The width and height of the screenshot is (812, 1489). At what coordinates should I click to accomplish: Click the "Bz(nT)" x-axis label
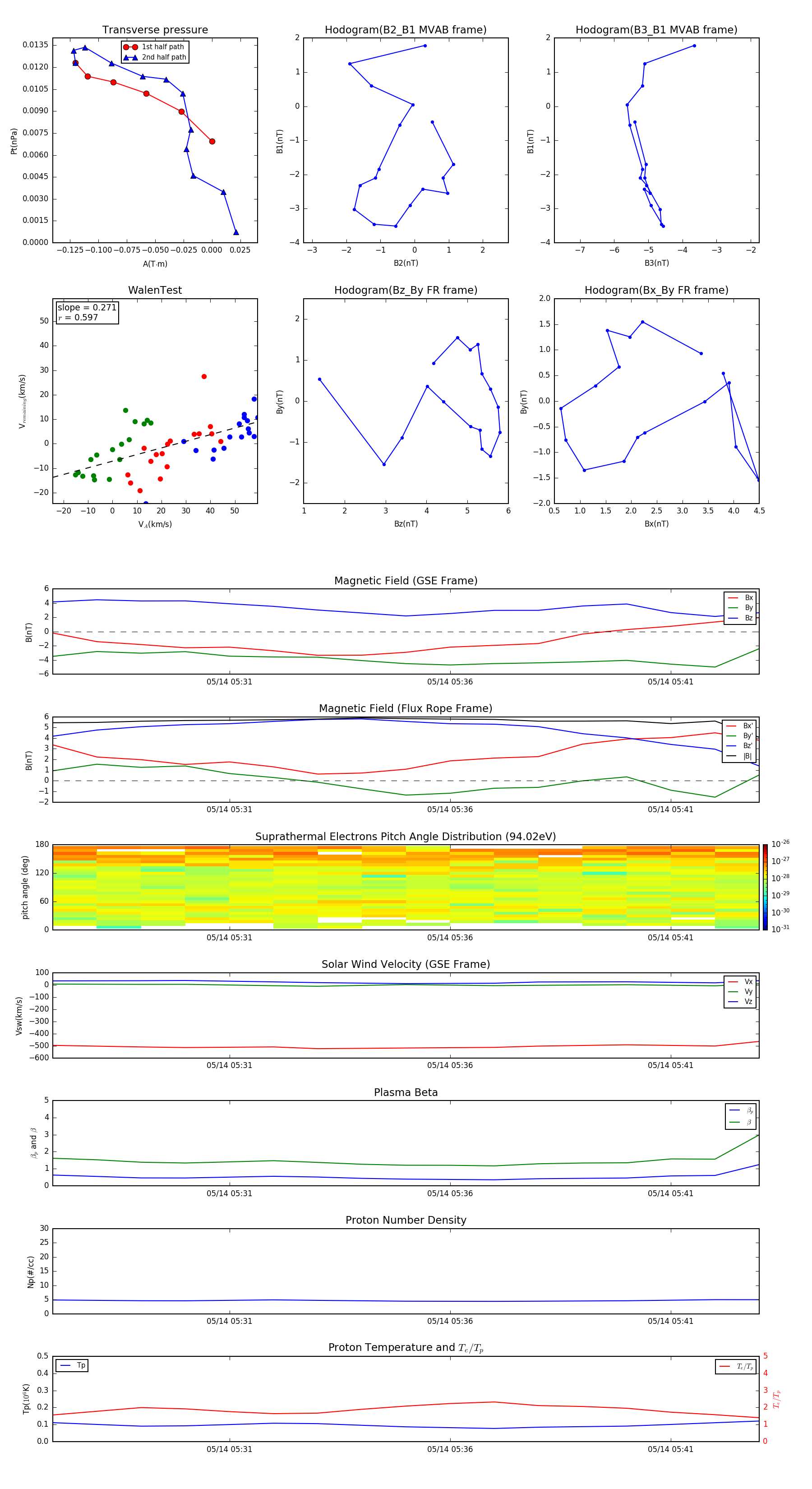[406, 524]
